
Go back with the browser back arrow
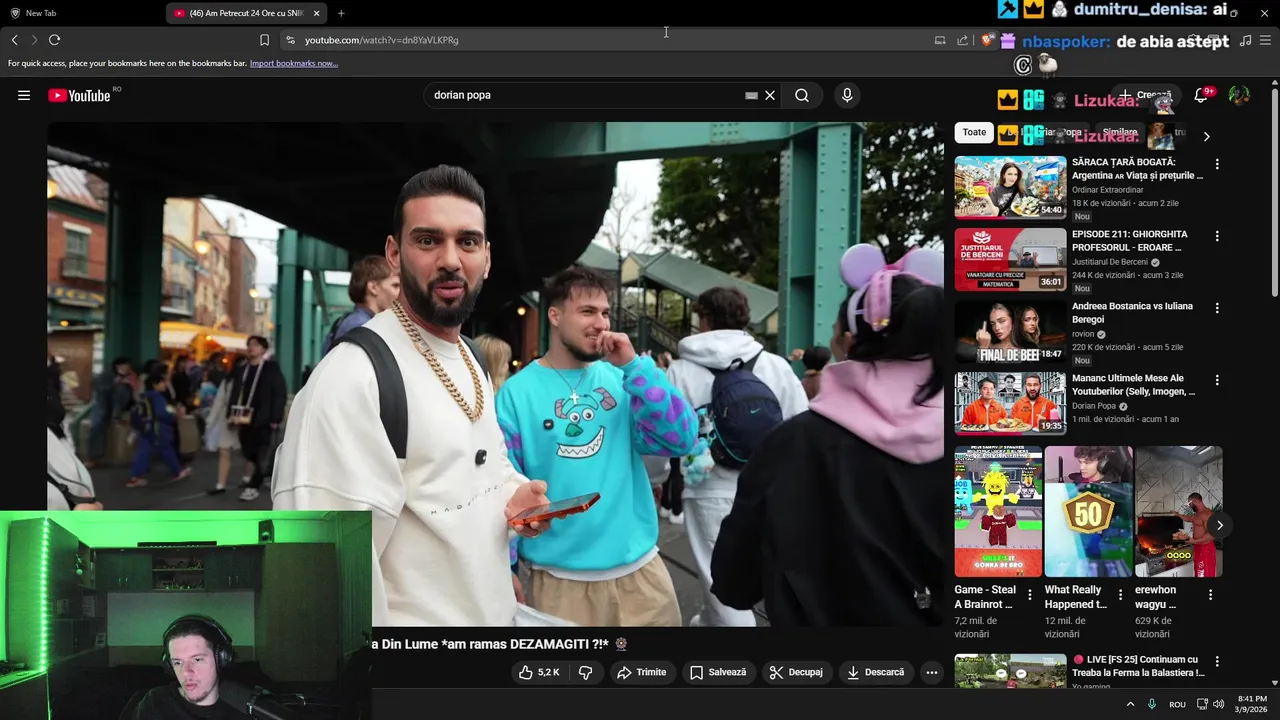click(14, 40)
